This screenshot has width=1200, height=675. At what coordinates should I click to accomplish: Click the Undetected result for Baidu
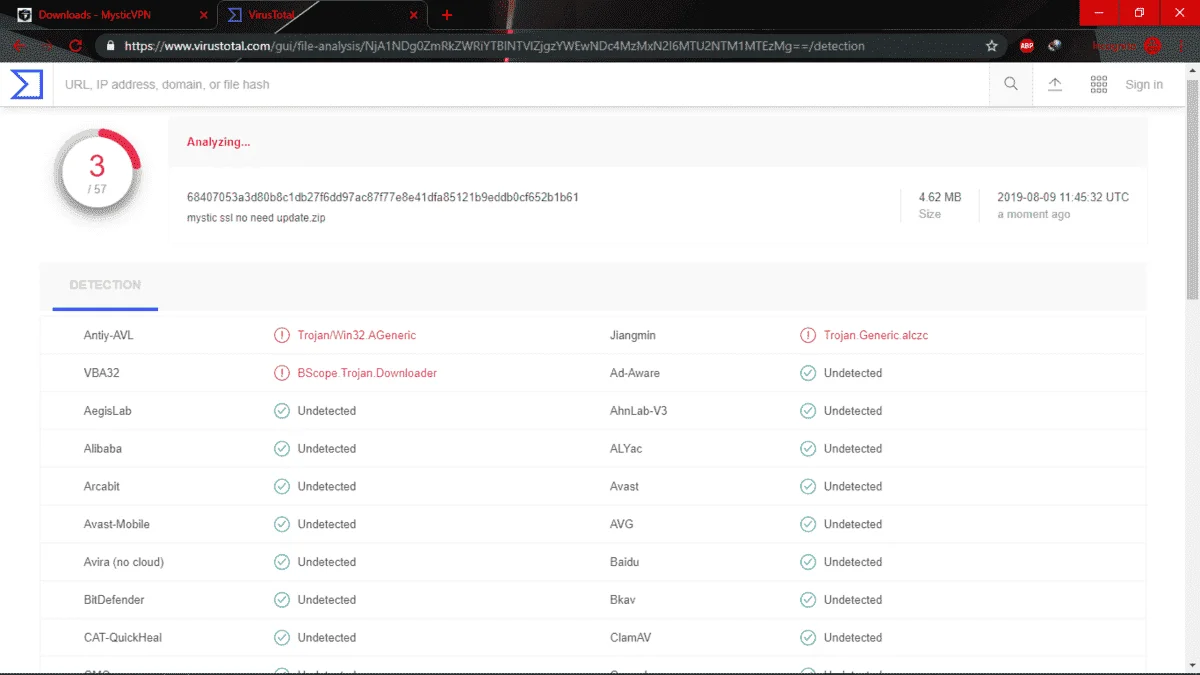coord(853,562)
